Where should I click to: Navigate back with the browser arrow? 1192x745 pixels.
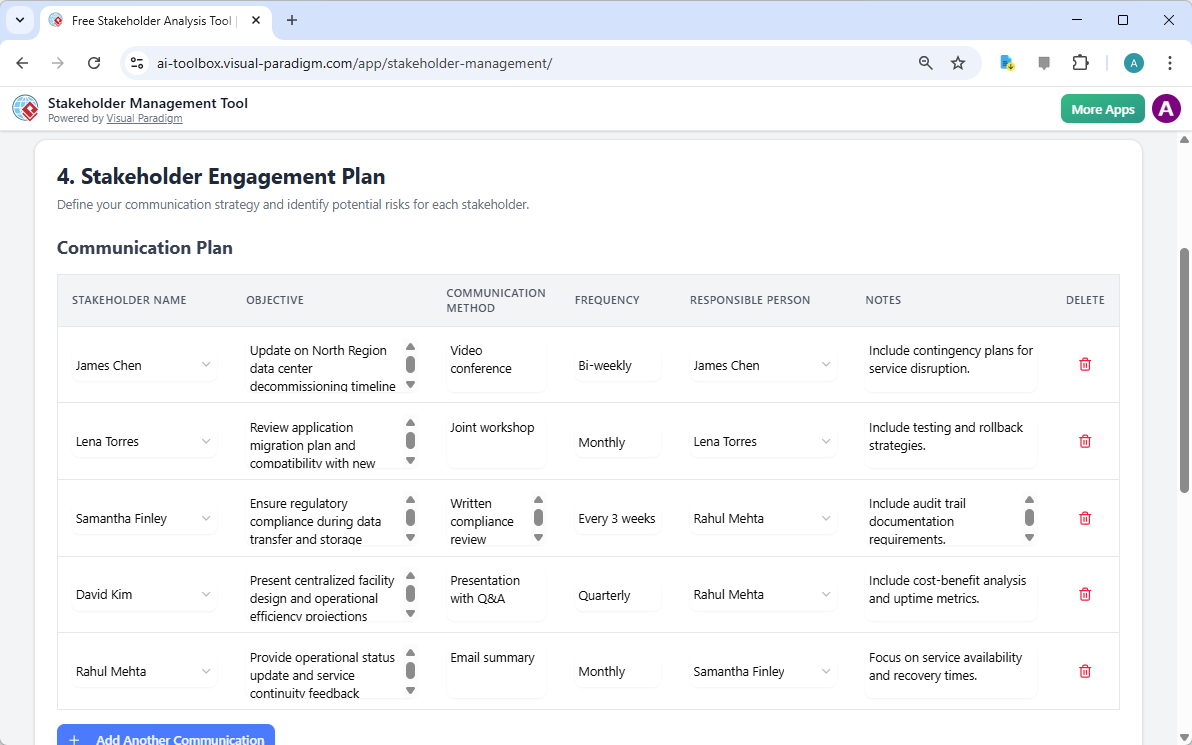point(22,62)
